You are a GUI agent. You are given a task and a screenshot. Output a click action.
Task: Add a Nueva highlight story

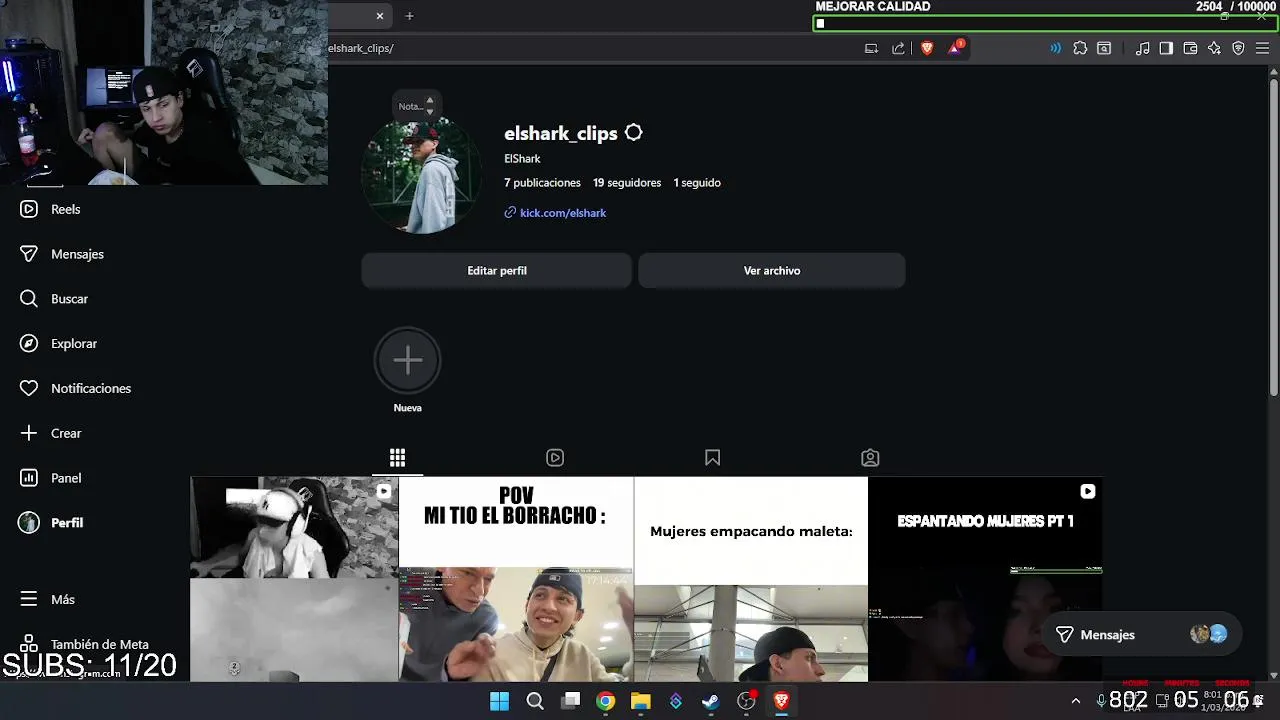coord(407,360)
